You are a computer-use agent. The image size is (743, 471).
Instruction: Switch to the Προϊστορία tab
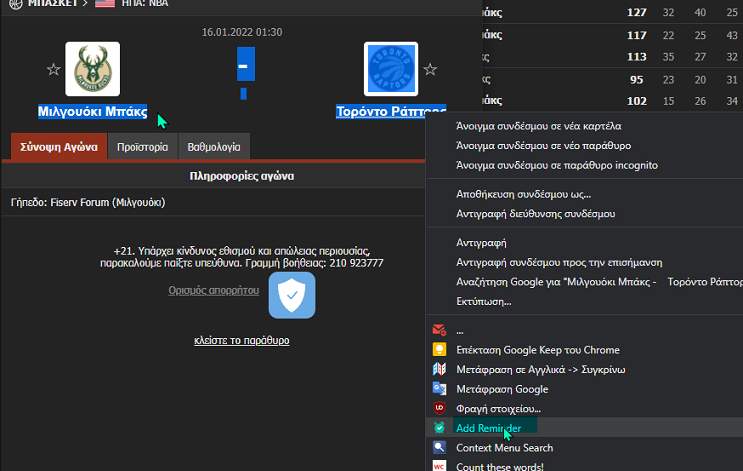(143, 147)
